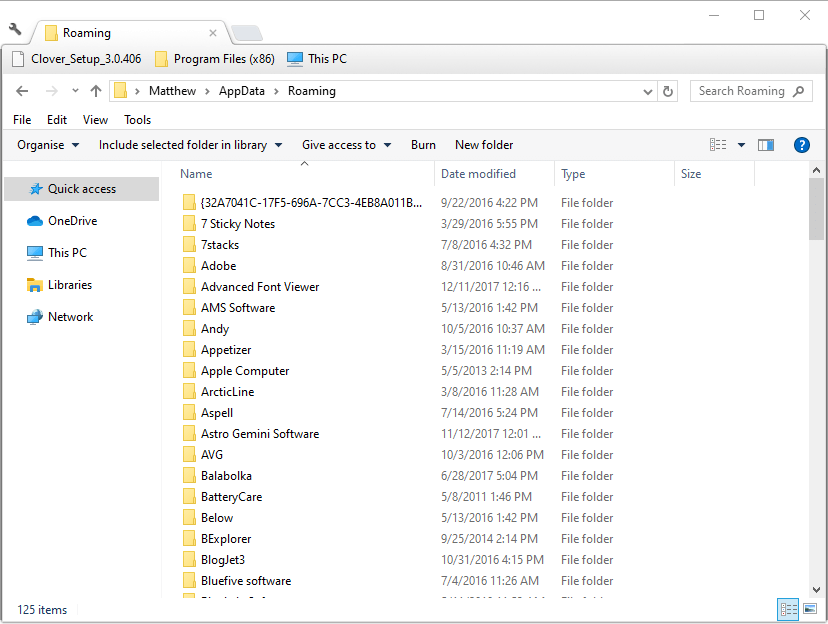Viewport: 828px width, 624px height.
Task: Open Clover settings via the wrench icon
Action: click(x=14, y=31)
